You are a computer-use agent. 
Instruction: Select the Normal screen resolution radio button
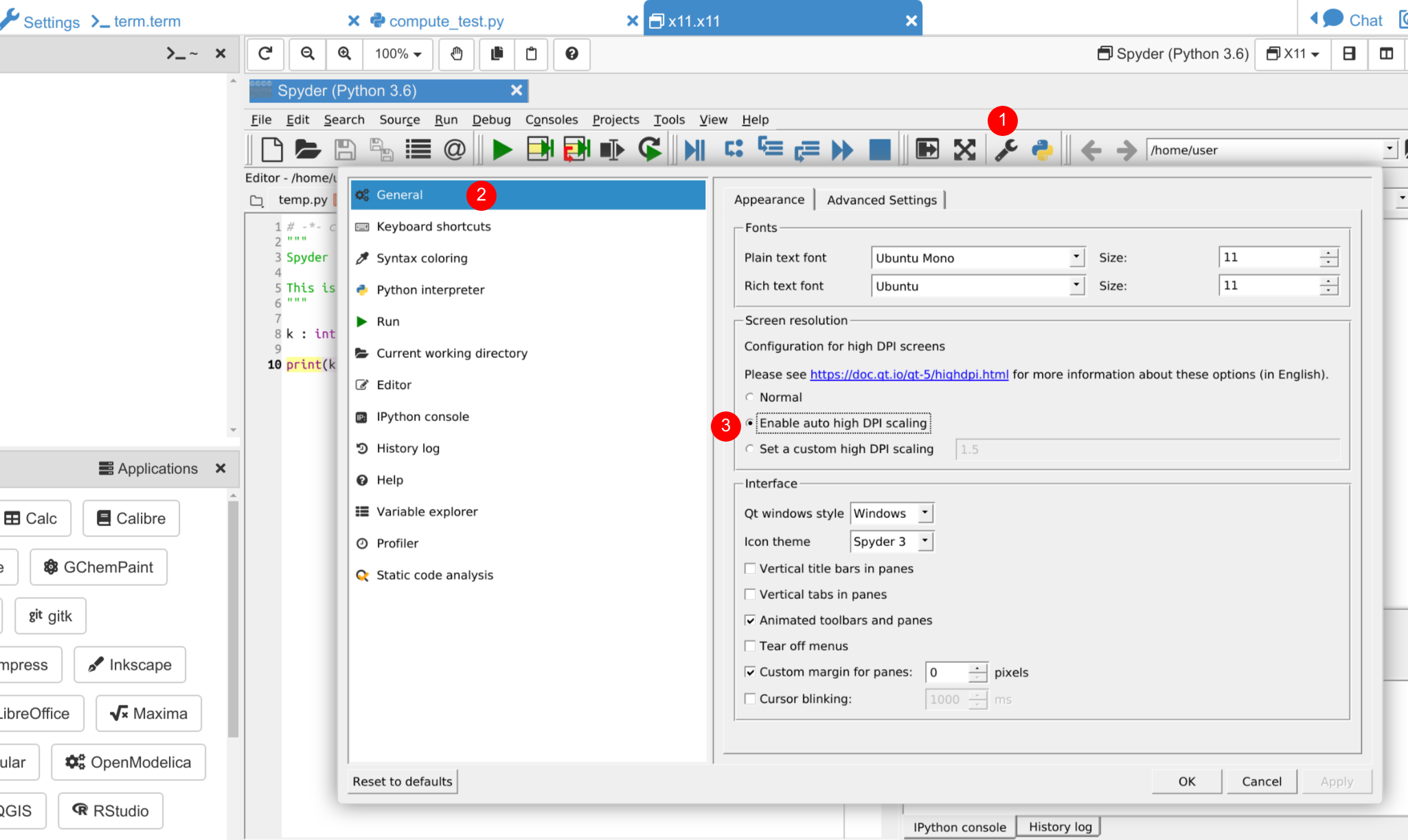[750, 397]
